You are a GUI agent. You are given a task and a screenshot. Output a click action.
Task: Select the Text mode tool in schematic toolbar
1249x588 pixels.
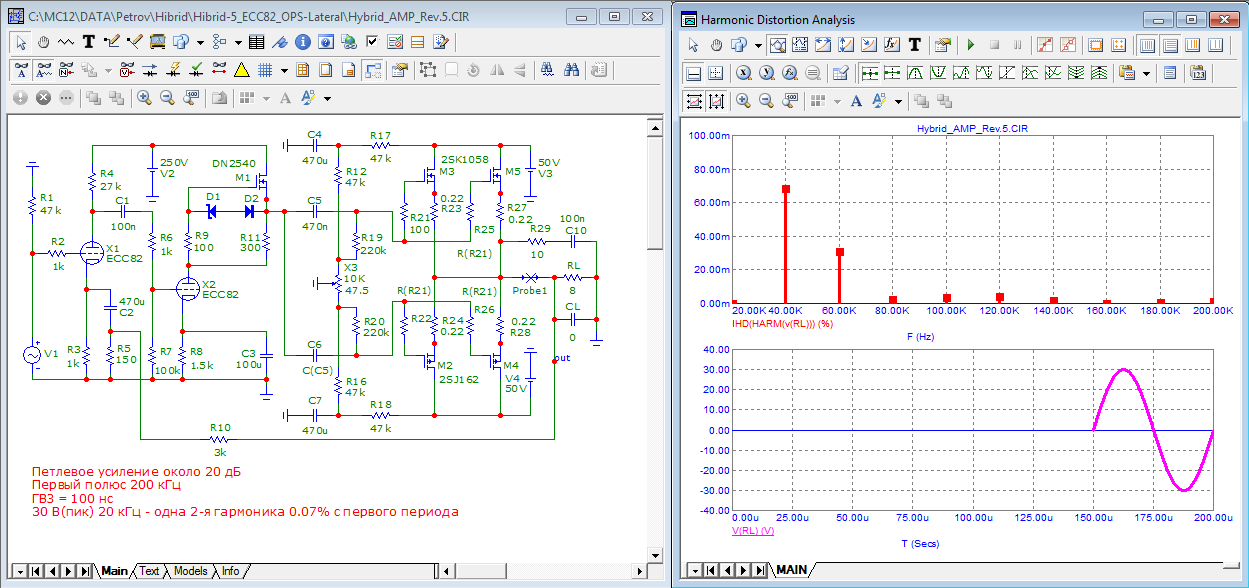click(x=88, y=42)
